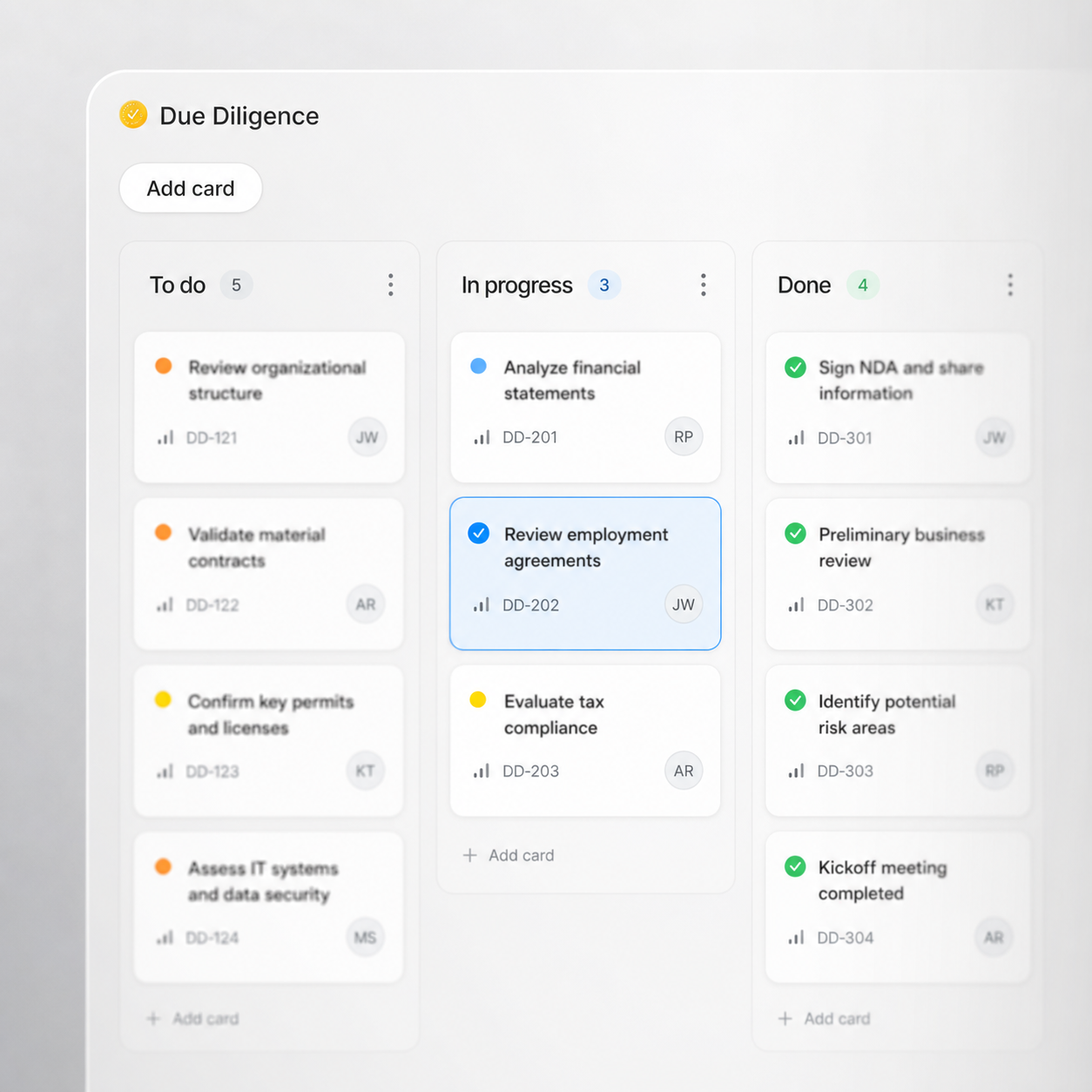The width and height of the screenshot is (1092, 1092).
Task: Click yellow status dot on Evaluate tax compliance
Action: [478, 699]
